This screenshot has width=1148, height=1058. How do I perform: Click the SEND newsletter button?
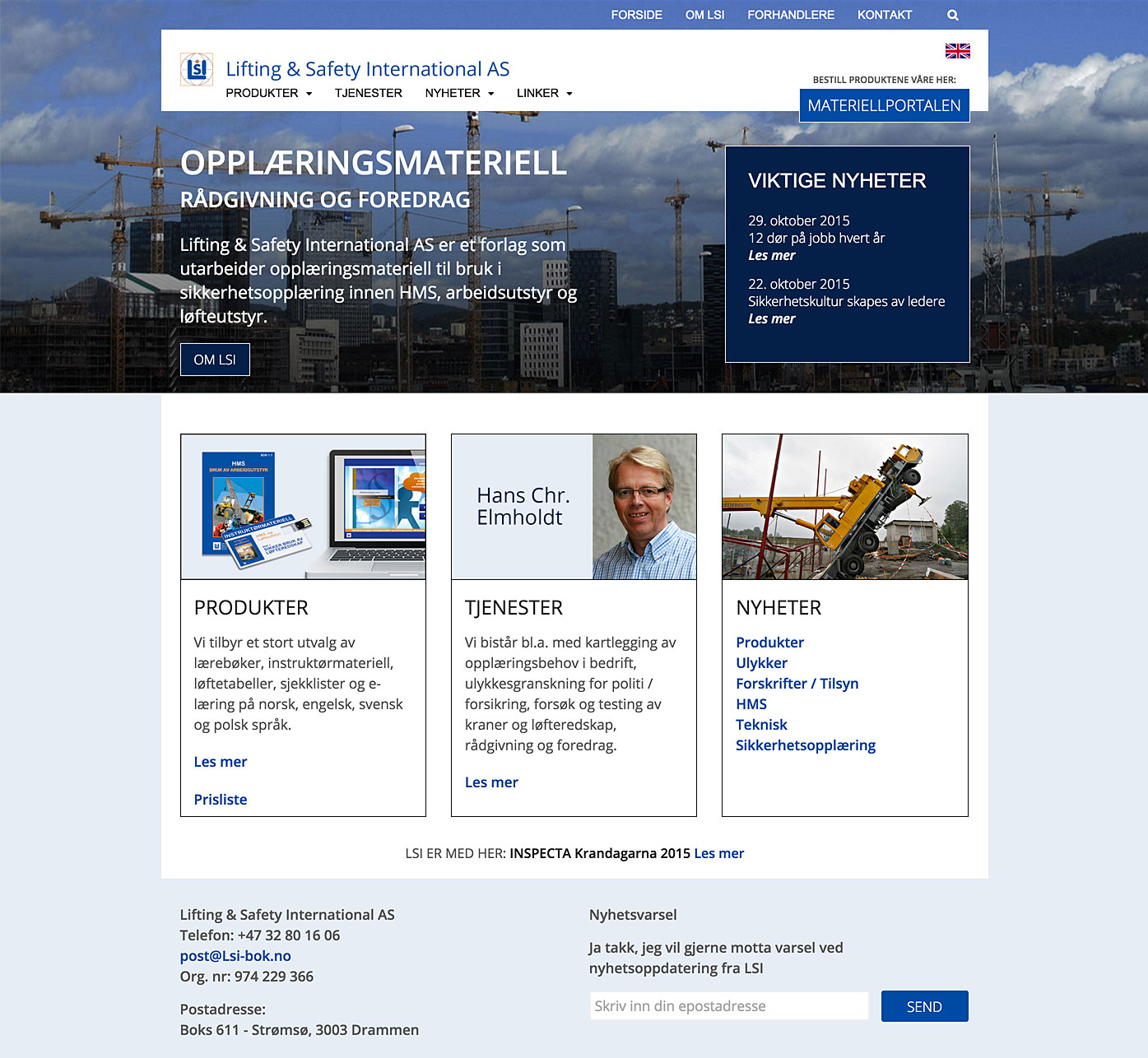(924, 1006)
